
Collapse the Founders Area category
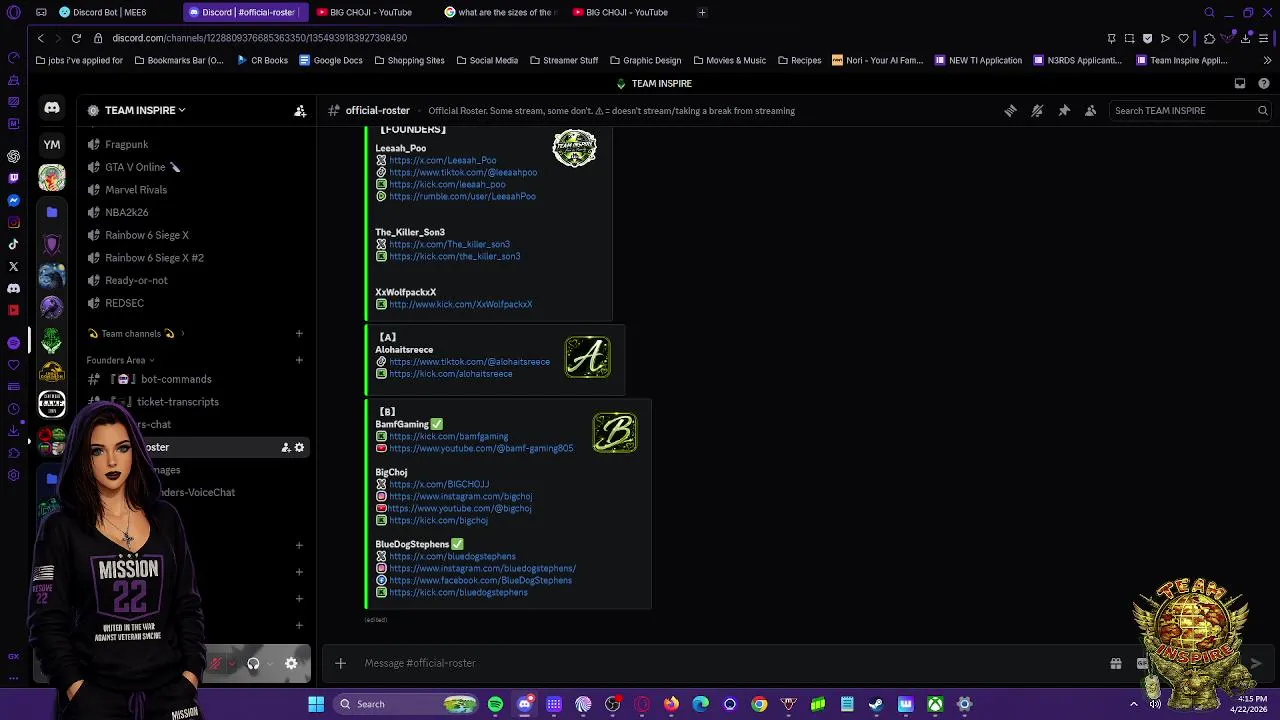pos(120,360)
